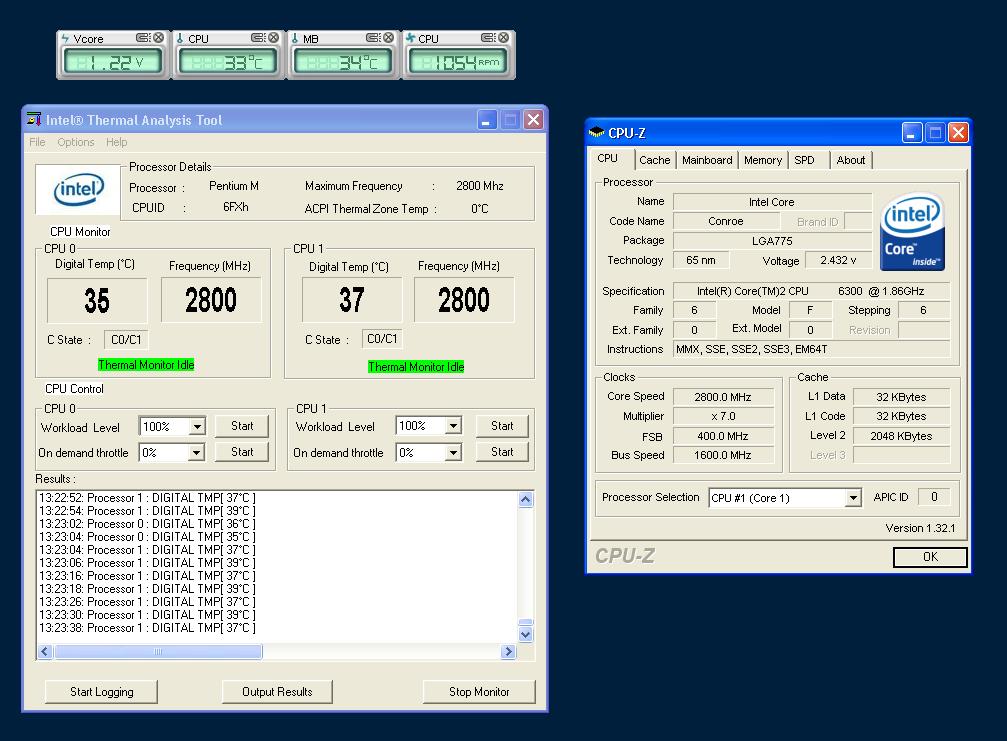Click the results horizontal scroll right arrow

point(508,652)
